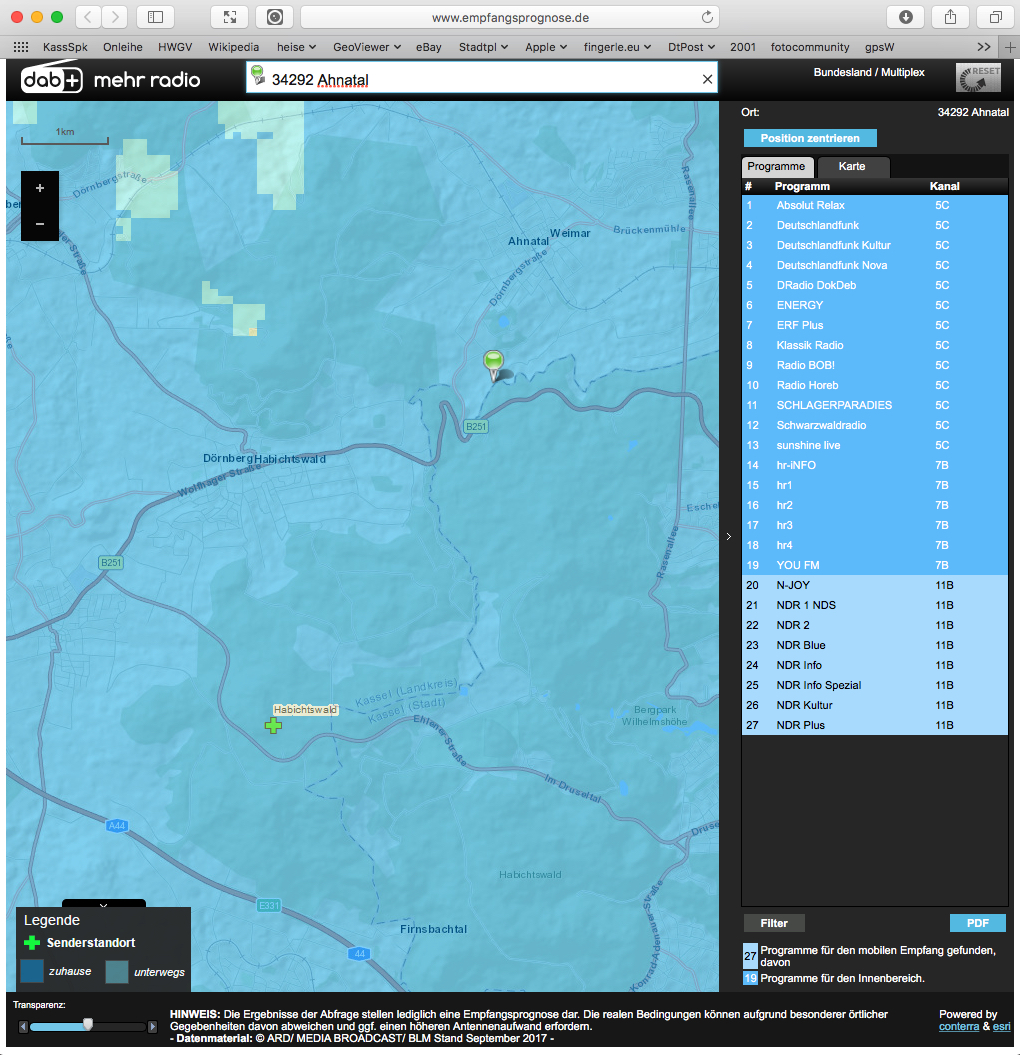Image resolution: width=1020 pixels, height=1055 pixels.
Task: Click the location search field 34292 Ahnatal
Action: [x=482, y=79]
